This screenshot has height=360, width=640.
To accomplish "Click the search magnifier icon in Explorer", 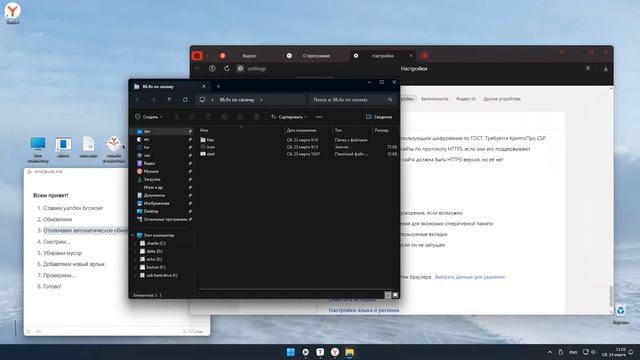I will [390, 100].
